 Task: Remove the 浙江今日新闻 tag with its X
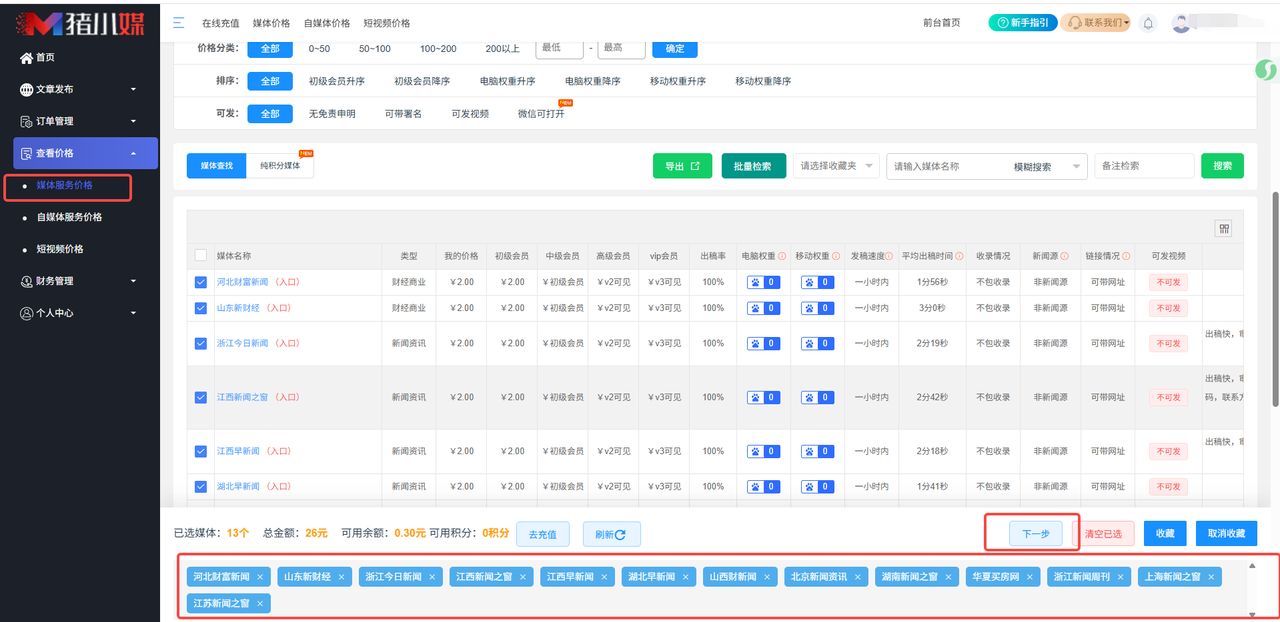click(431, 577)
